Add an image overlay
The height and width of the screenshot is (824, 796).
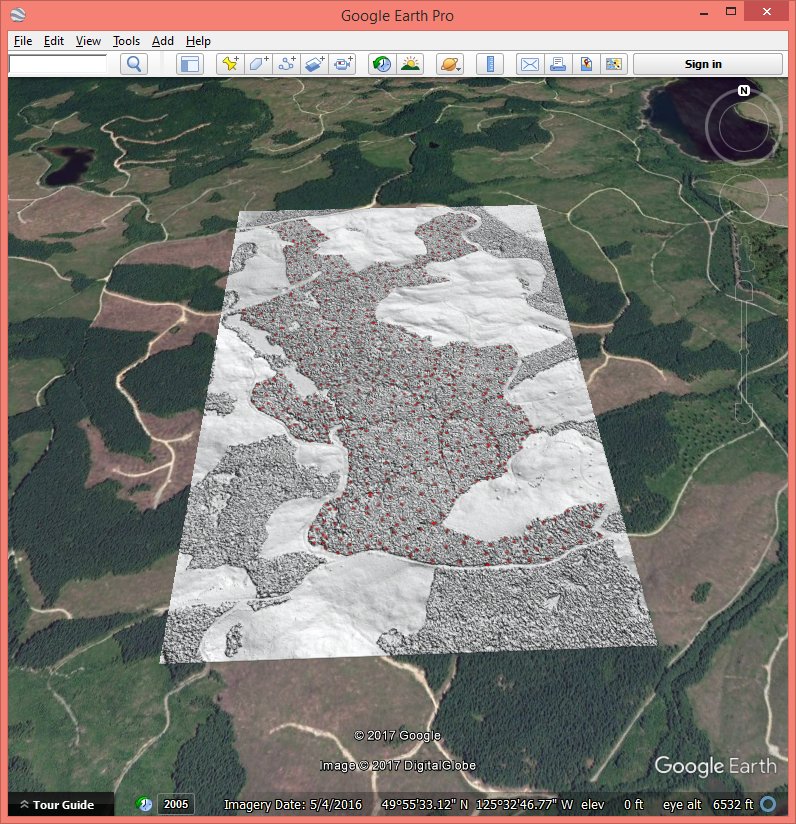315,64
